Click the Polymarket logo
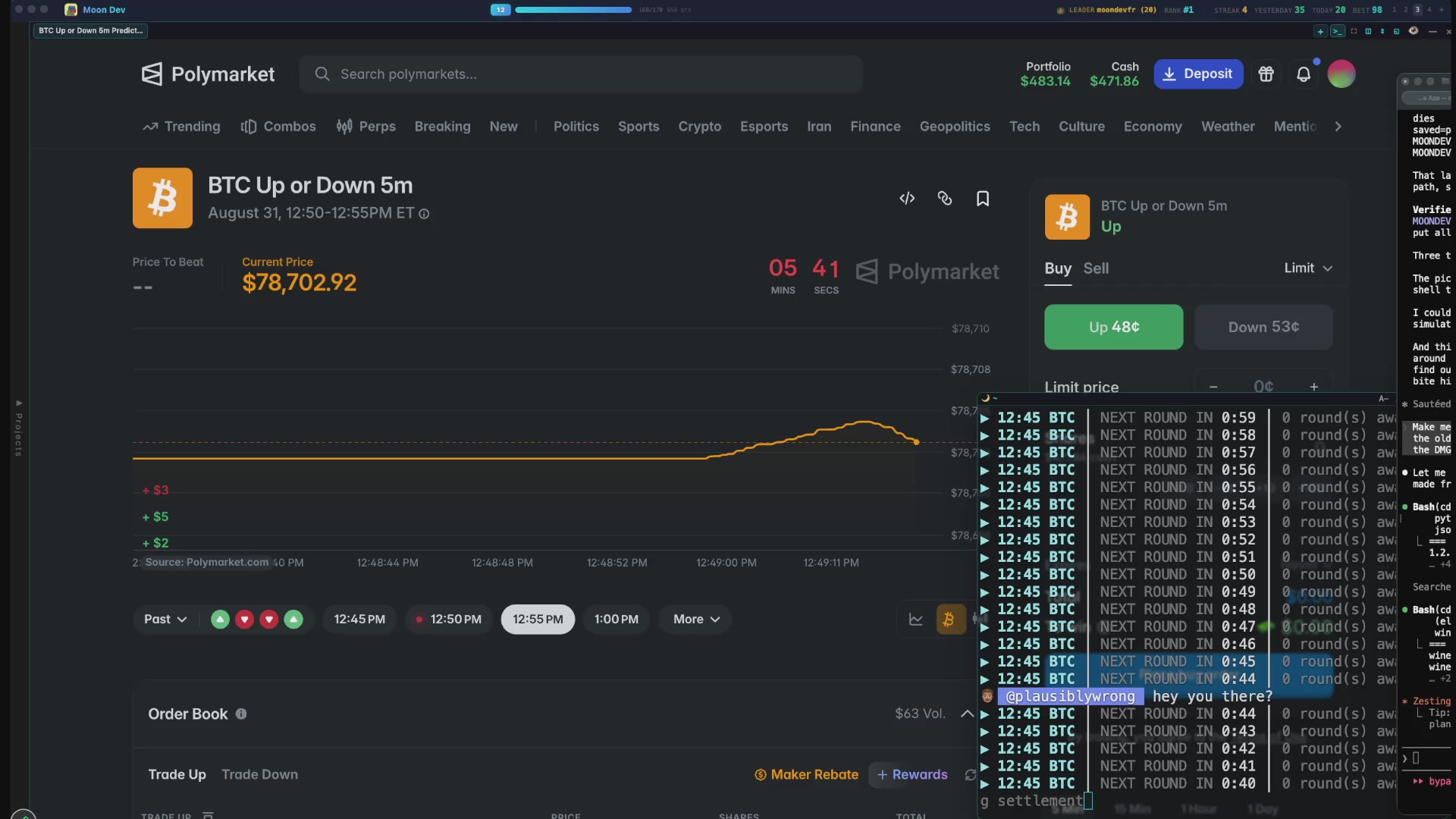Screen dimensions: 1456x819 click(208, 74)
